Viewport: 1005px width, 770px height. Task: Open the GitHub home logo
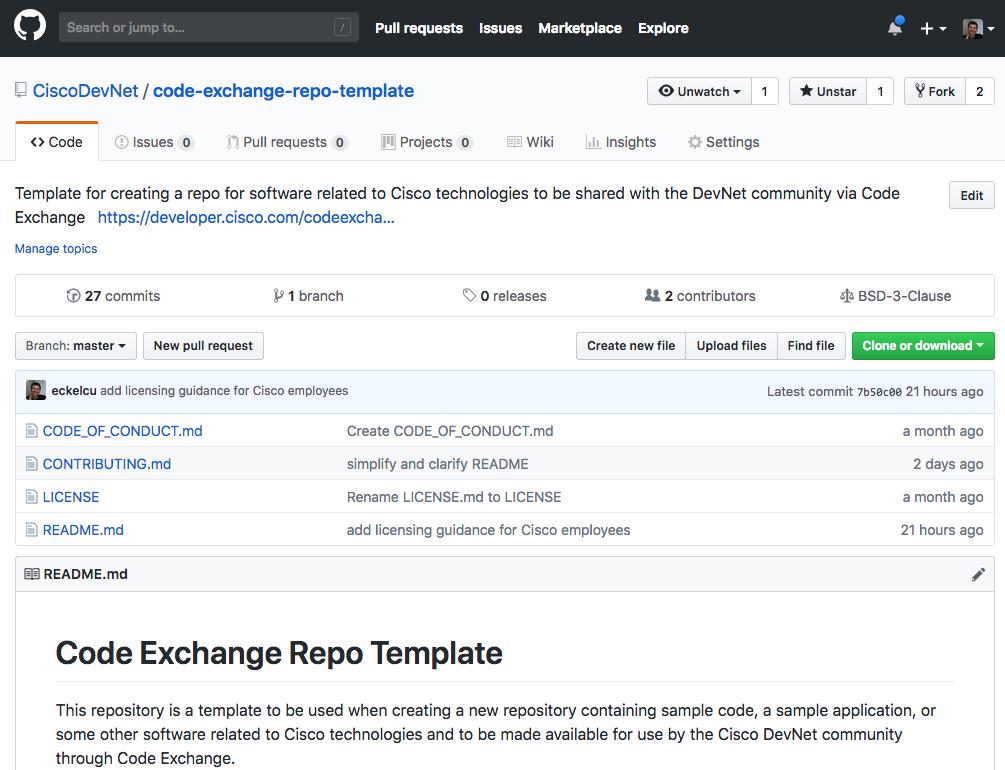click(29, 26)
